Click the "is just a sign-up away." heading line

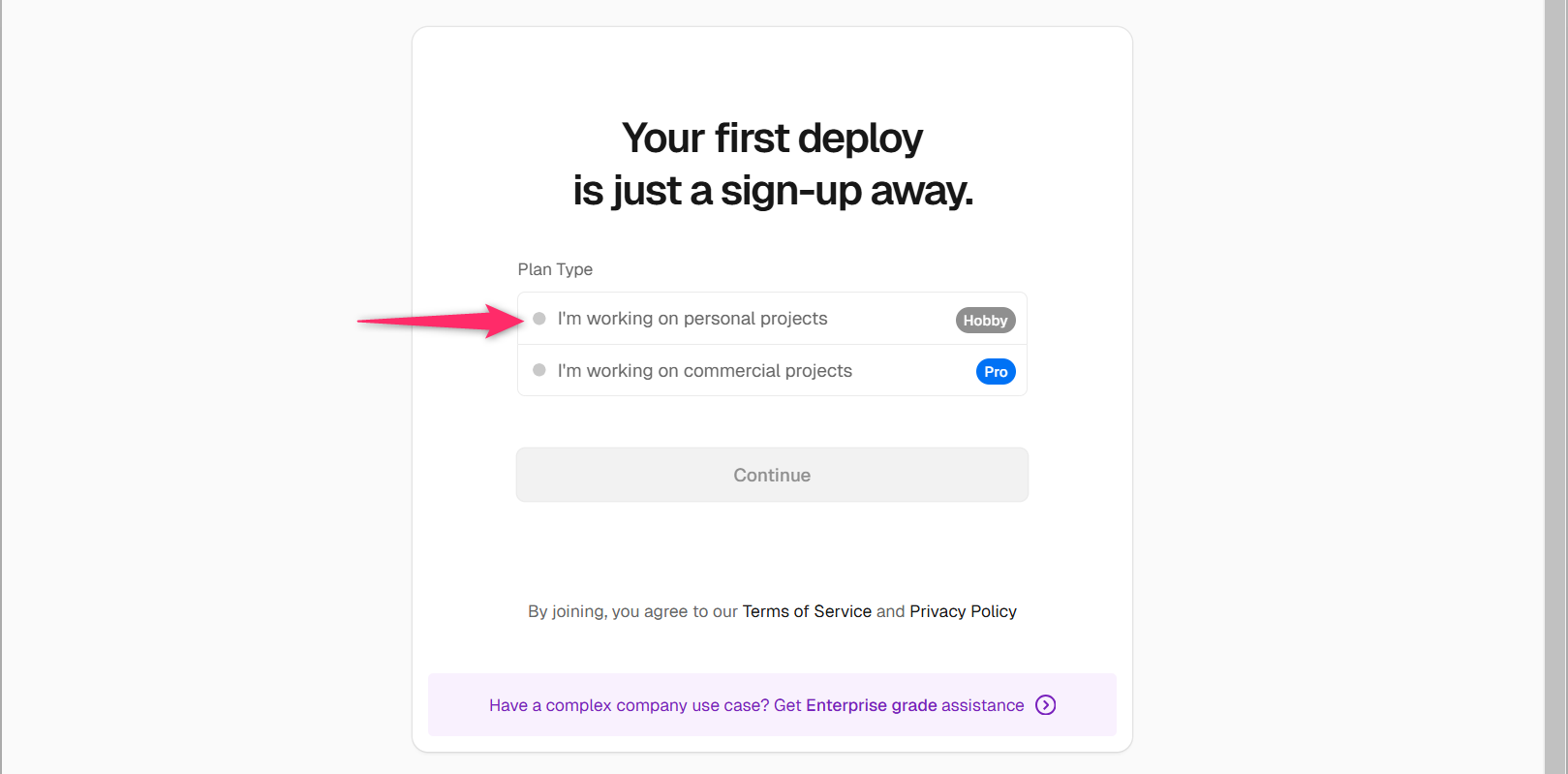pos(772,191)
